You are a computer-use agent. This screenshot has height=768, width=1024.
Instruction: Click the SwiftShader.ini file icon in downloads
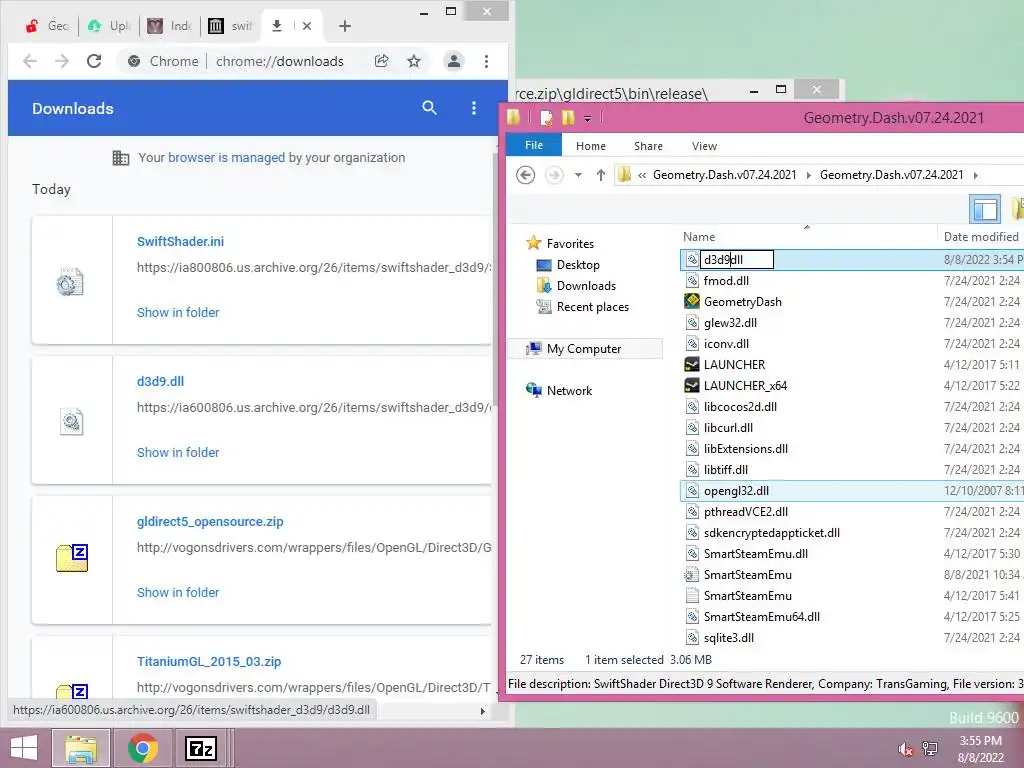coord(70,282)
